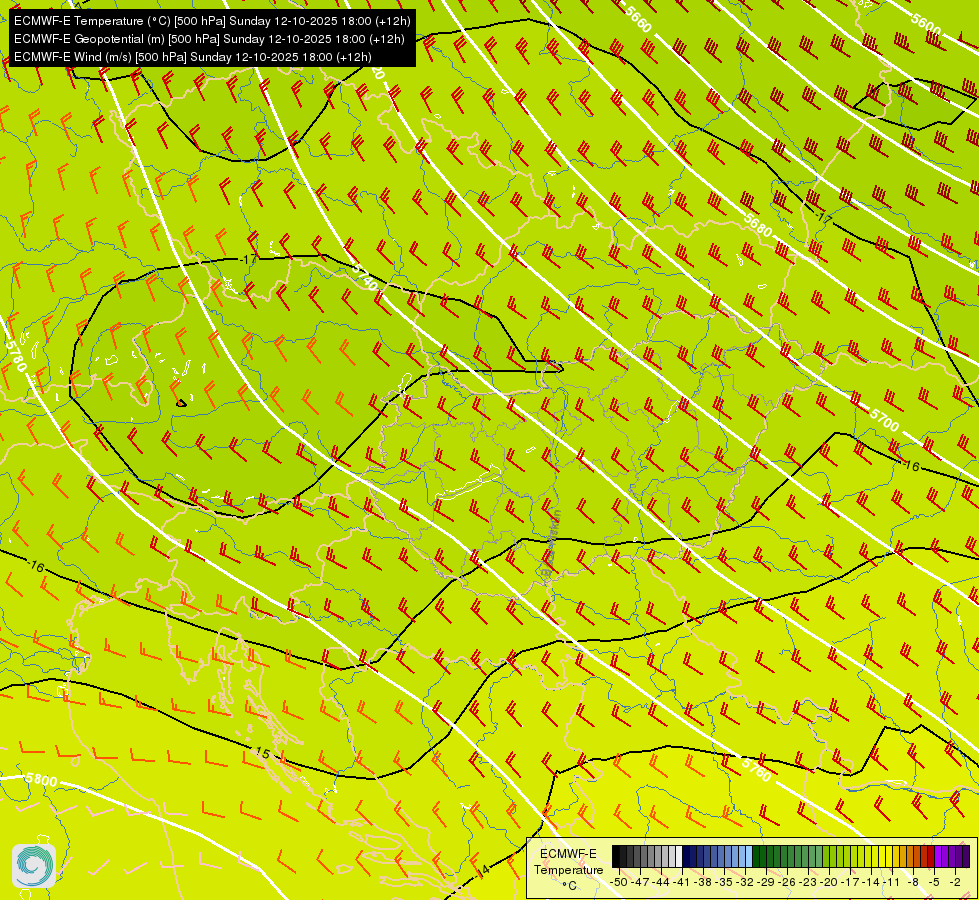Click the -16 isotherm label near 5700 contour
Viewport: 979px width, 900px height.
pos(912,466)
